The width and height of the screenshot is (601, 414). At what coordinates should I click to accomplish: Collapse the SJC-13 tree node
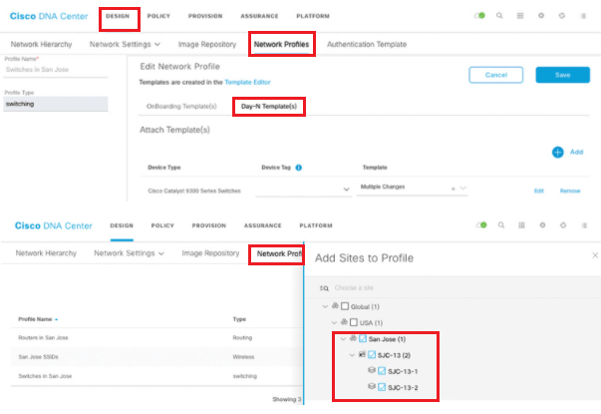pyautogui.click(x=352, y=355)
